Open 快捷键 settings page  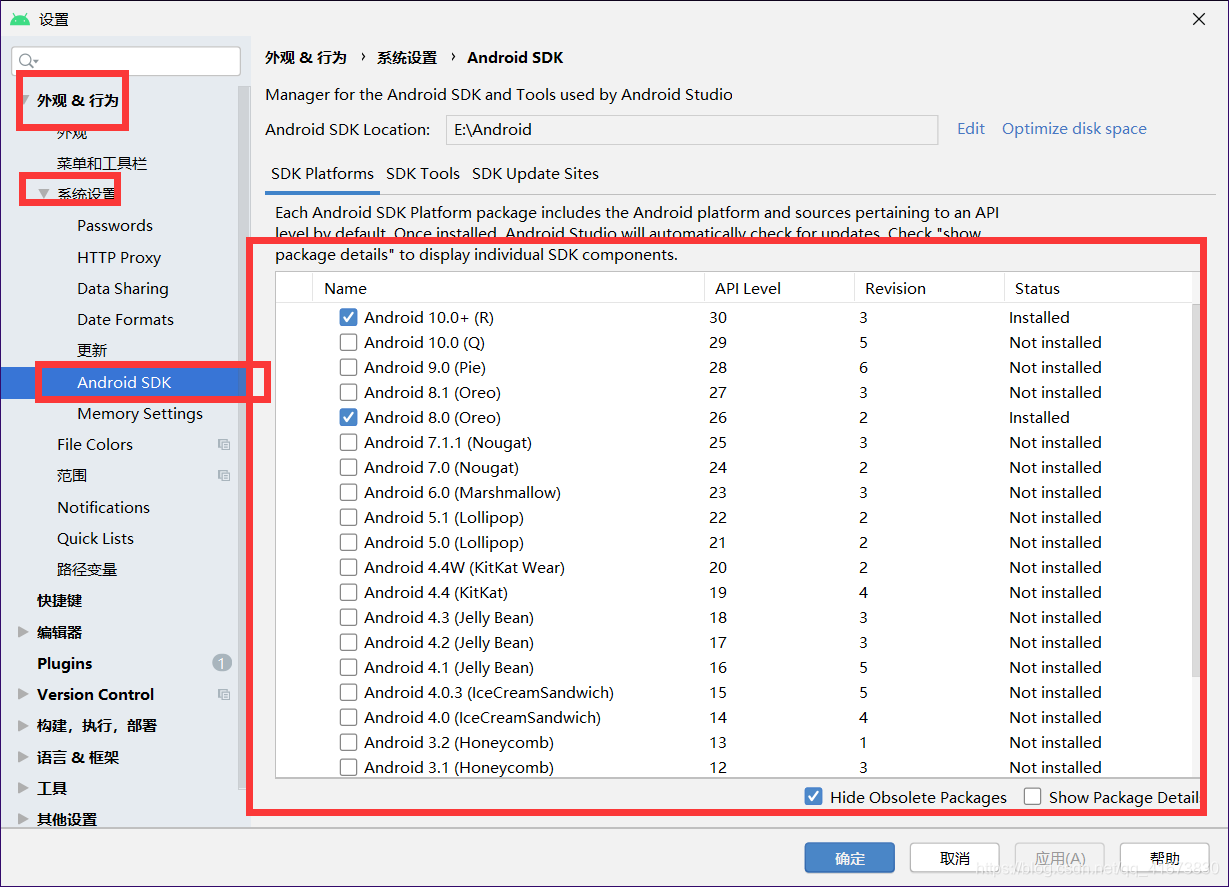click(x=60, y=601)
